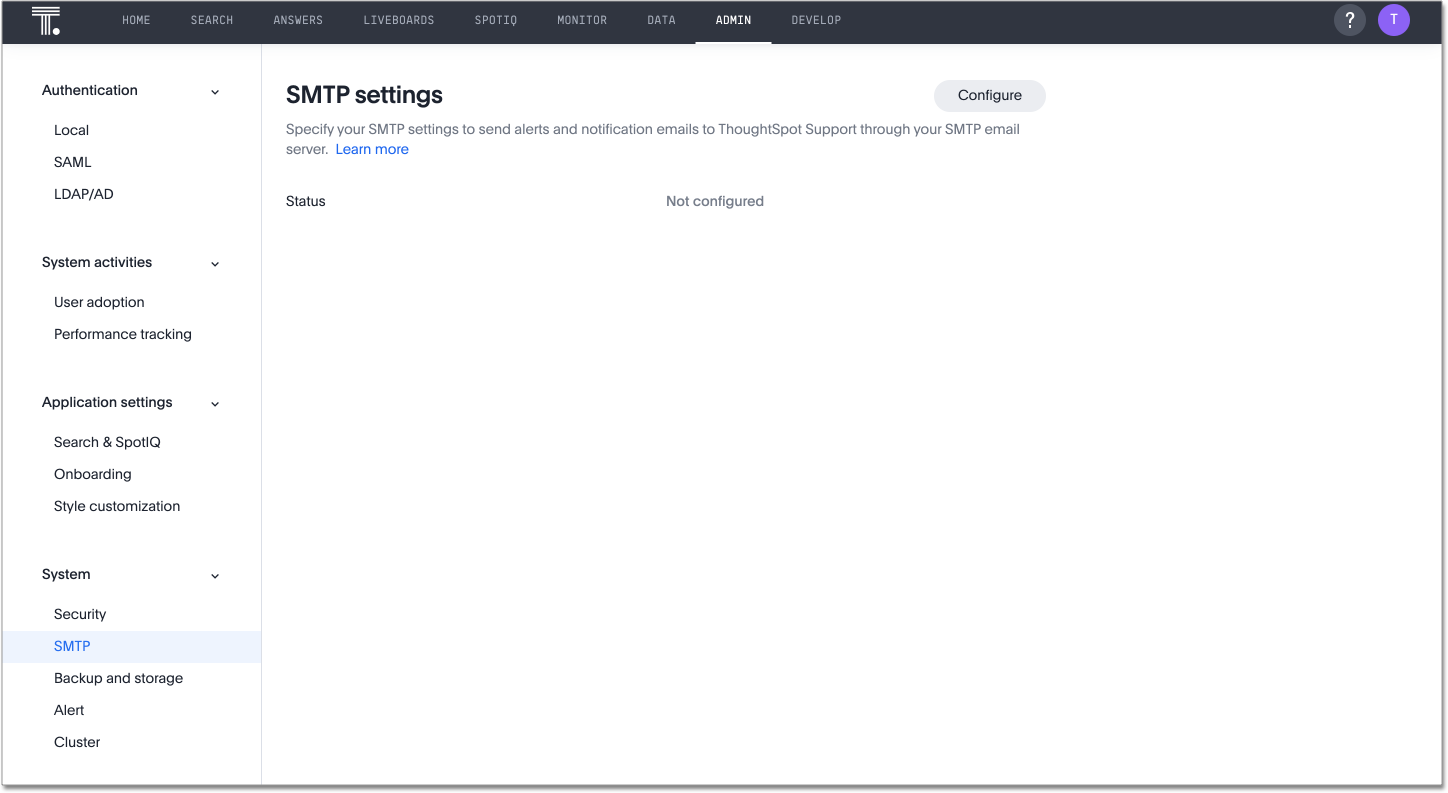The image size is (1448, 793).
Task: Navigate to the MONITOR tab
Action: coord(582,19)
